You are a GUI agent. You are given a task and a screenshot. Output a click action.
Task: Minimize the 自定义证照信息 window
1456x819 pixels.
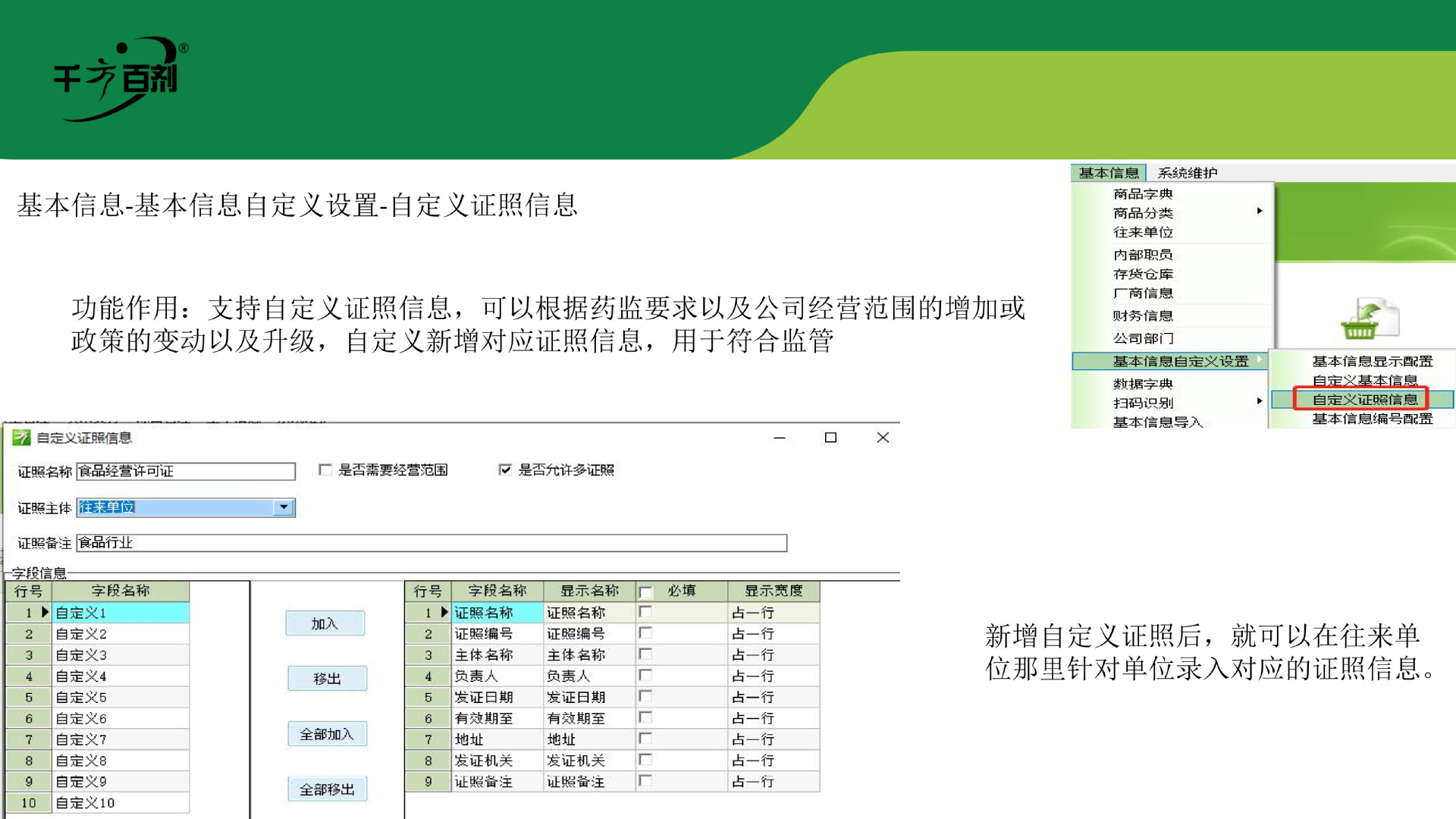pos(779,438)
